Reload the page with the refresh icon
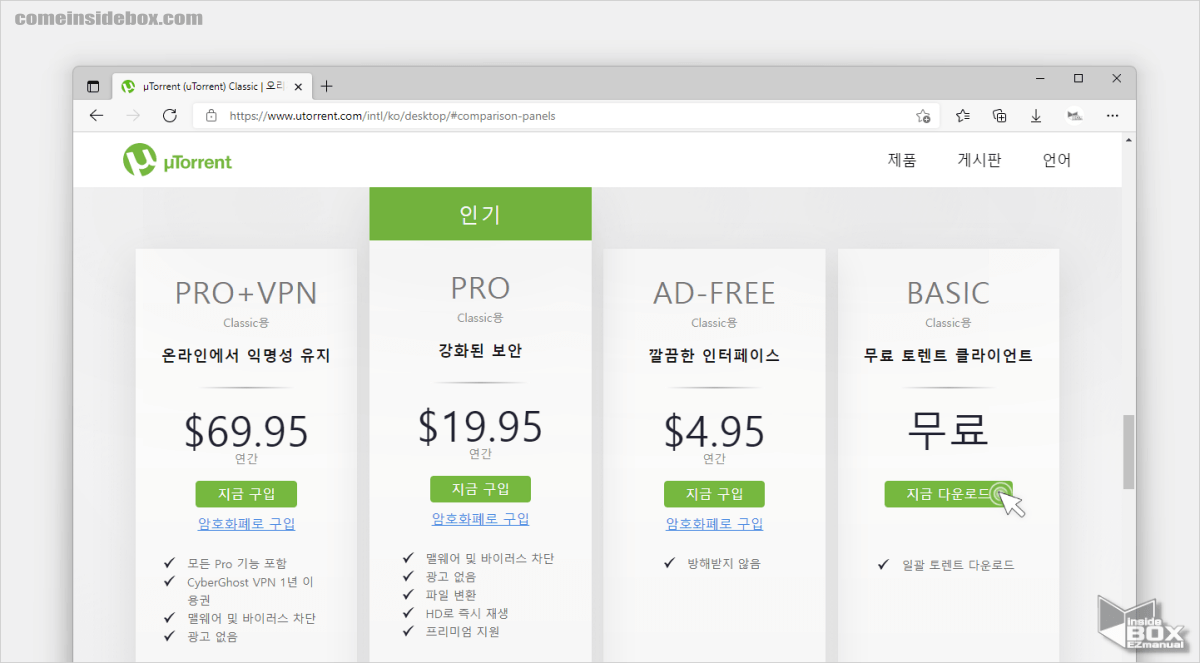This screenshot has width=1200, height=663. tap(170, 116)
